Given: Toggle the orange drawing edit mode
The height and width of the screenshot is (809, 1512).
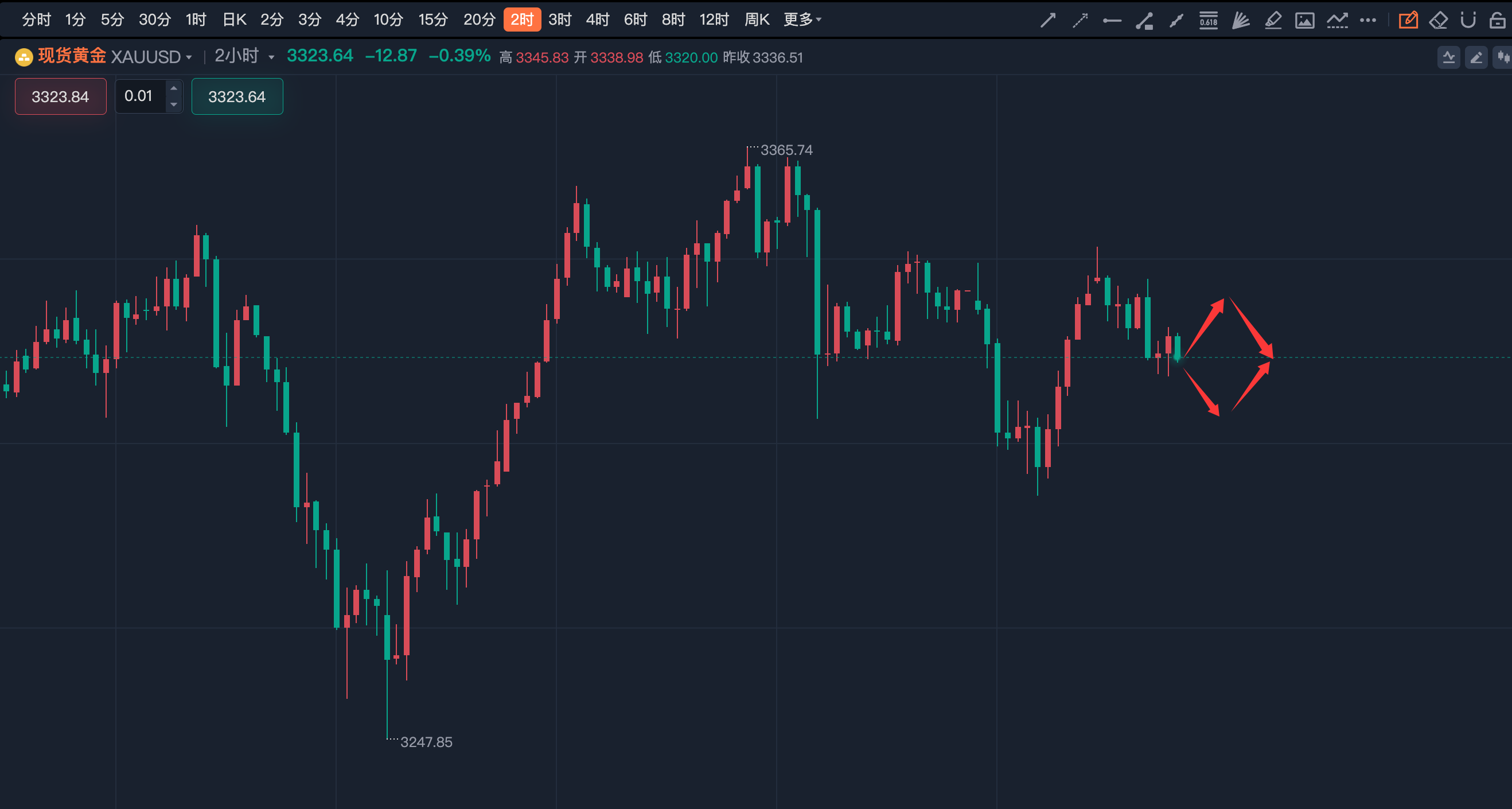Looking at the screenshot, I should click(x=1408, y=21).
